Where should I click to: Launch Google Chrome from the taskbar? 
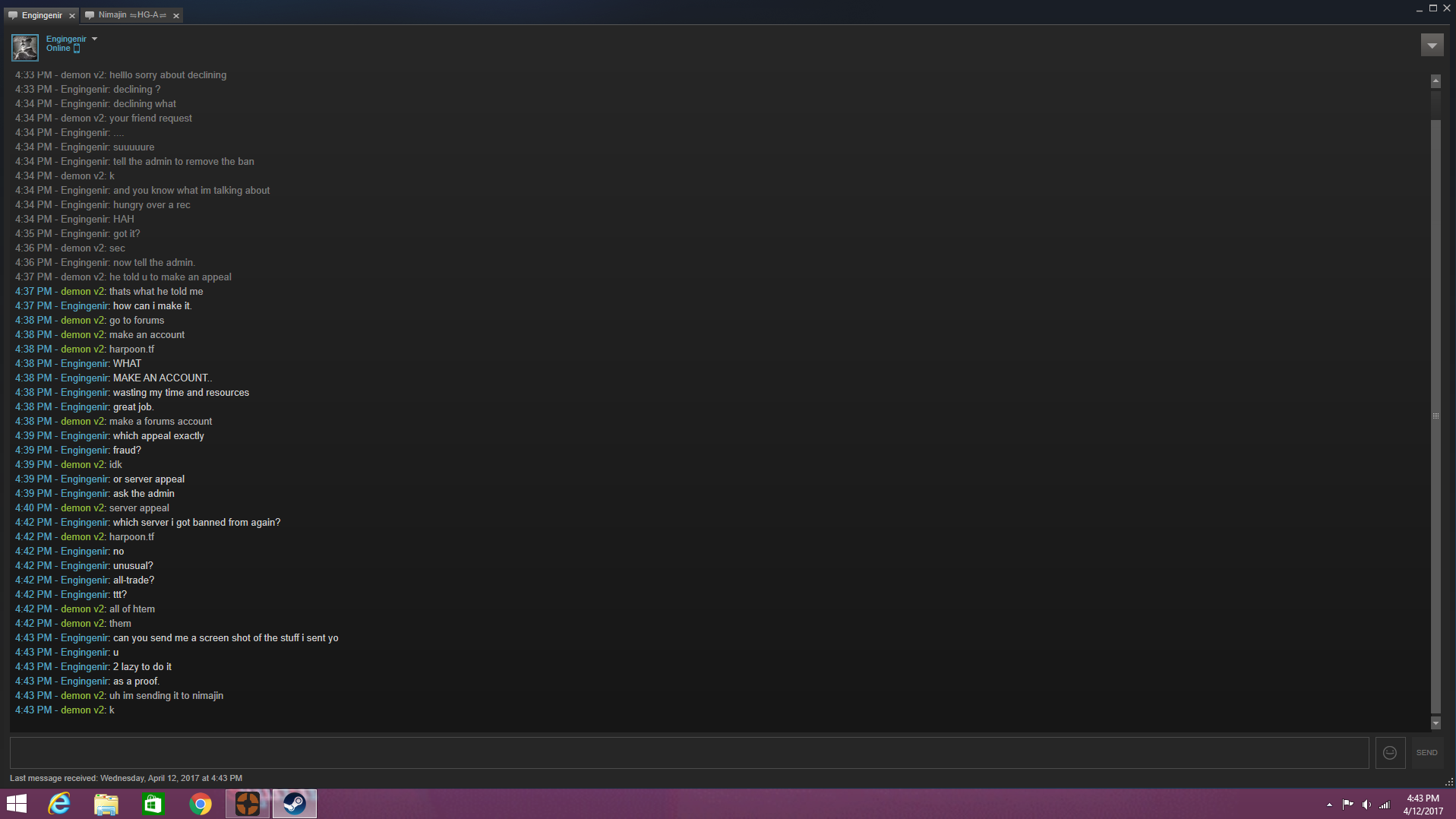click(x=201, y=804)
